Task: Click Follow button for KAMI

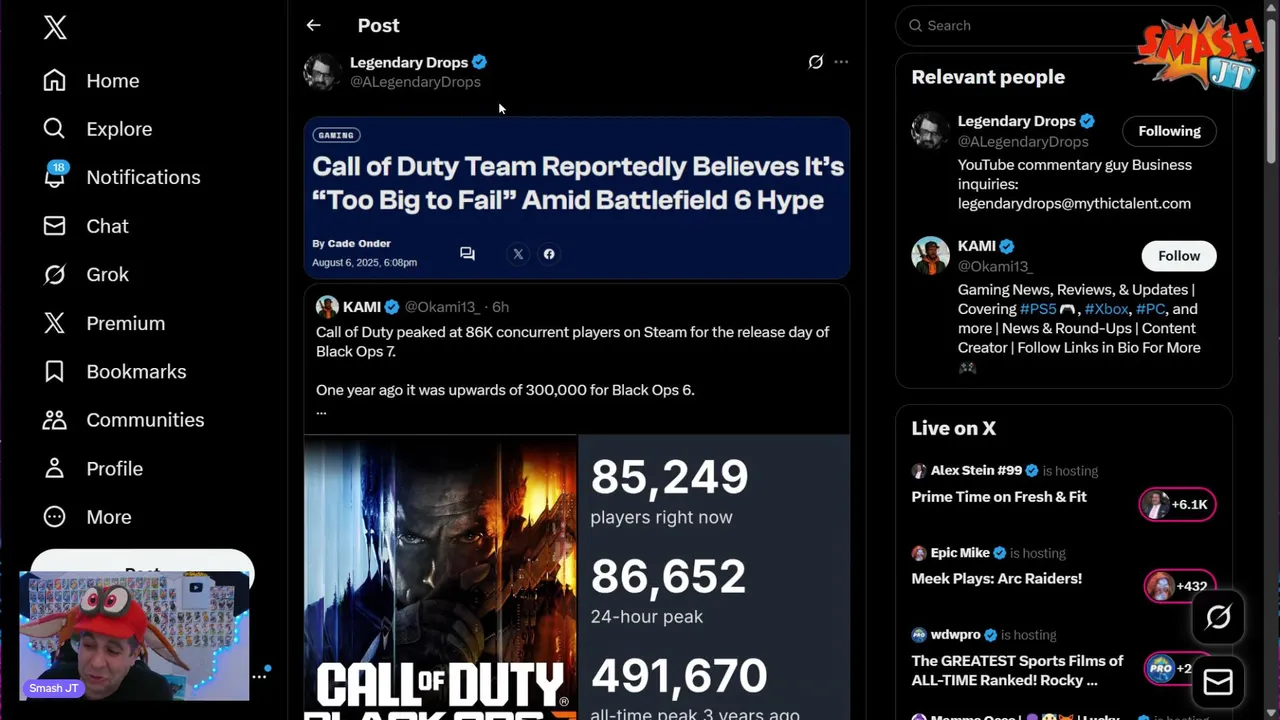Action: click(x=1179, y=256)
